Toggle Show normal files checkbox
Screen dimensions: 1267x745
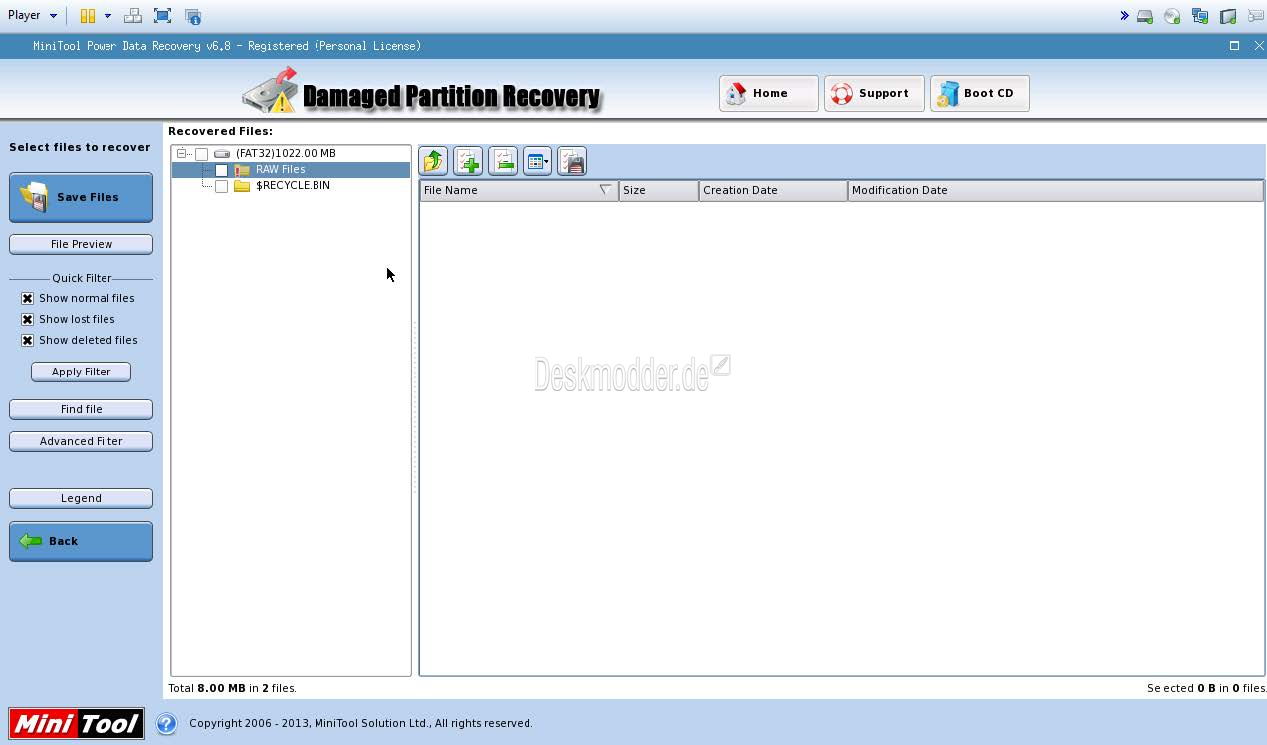28,298
